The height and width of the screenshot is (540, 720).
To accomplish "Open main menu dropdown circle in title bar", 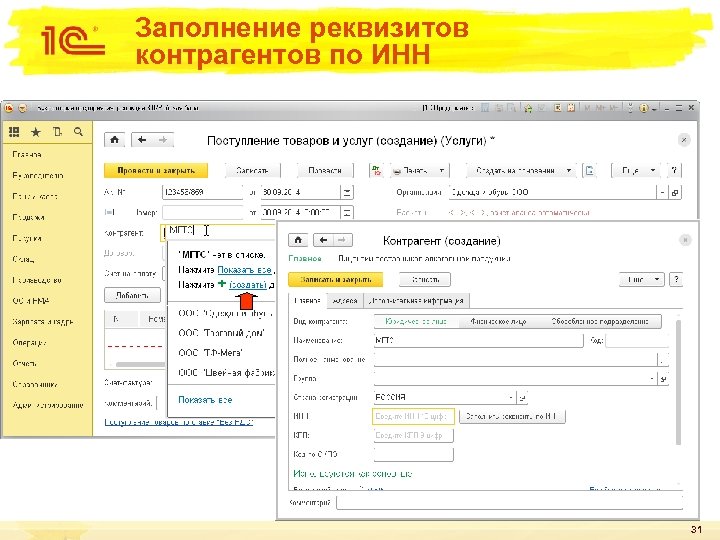I will tap(22, 108).
